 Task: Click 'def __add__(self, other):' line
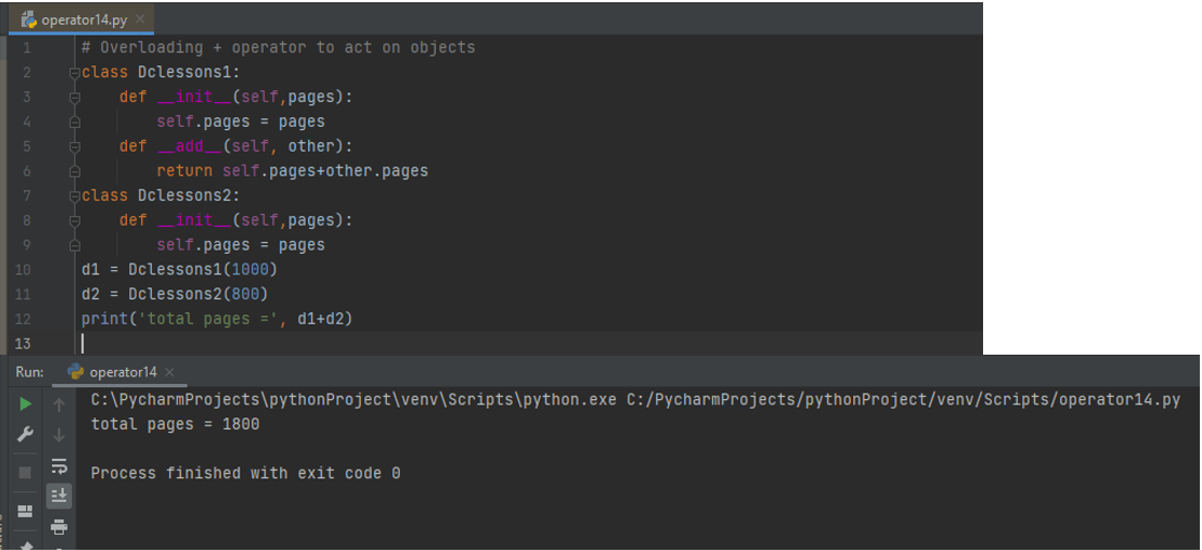[235, 146]
